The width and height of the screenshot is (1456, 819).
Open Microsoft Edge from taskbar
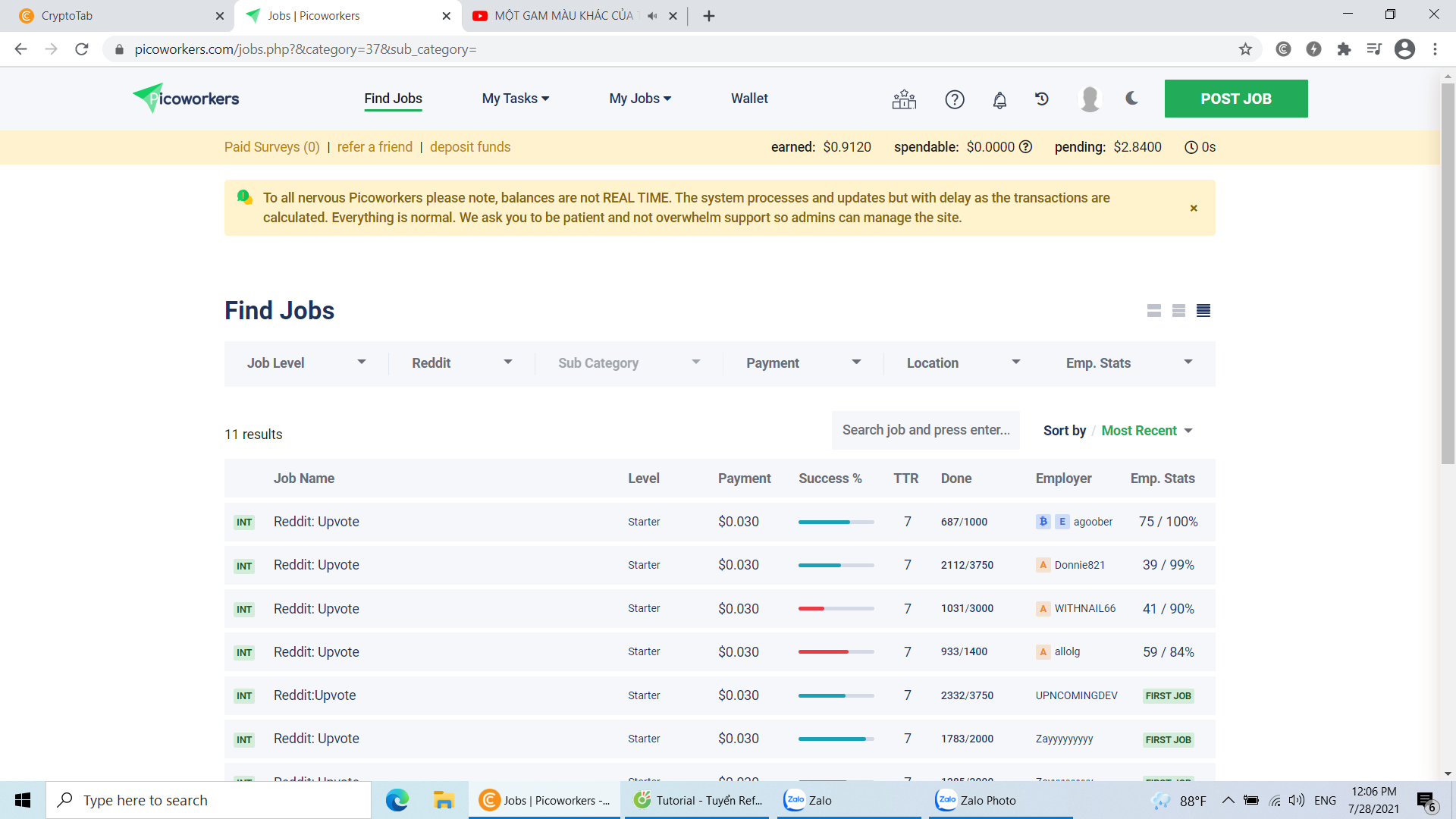pyautogui.click(x=397, y=800)
